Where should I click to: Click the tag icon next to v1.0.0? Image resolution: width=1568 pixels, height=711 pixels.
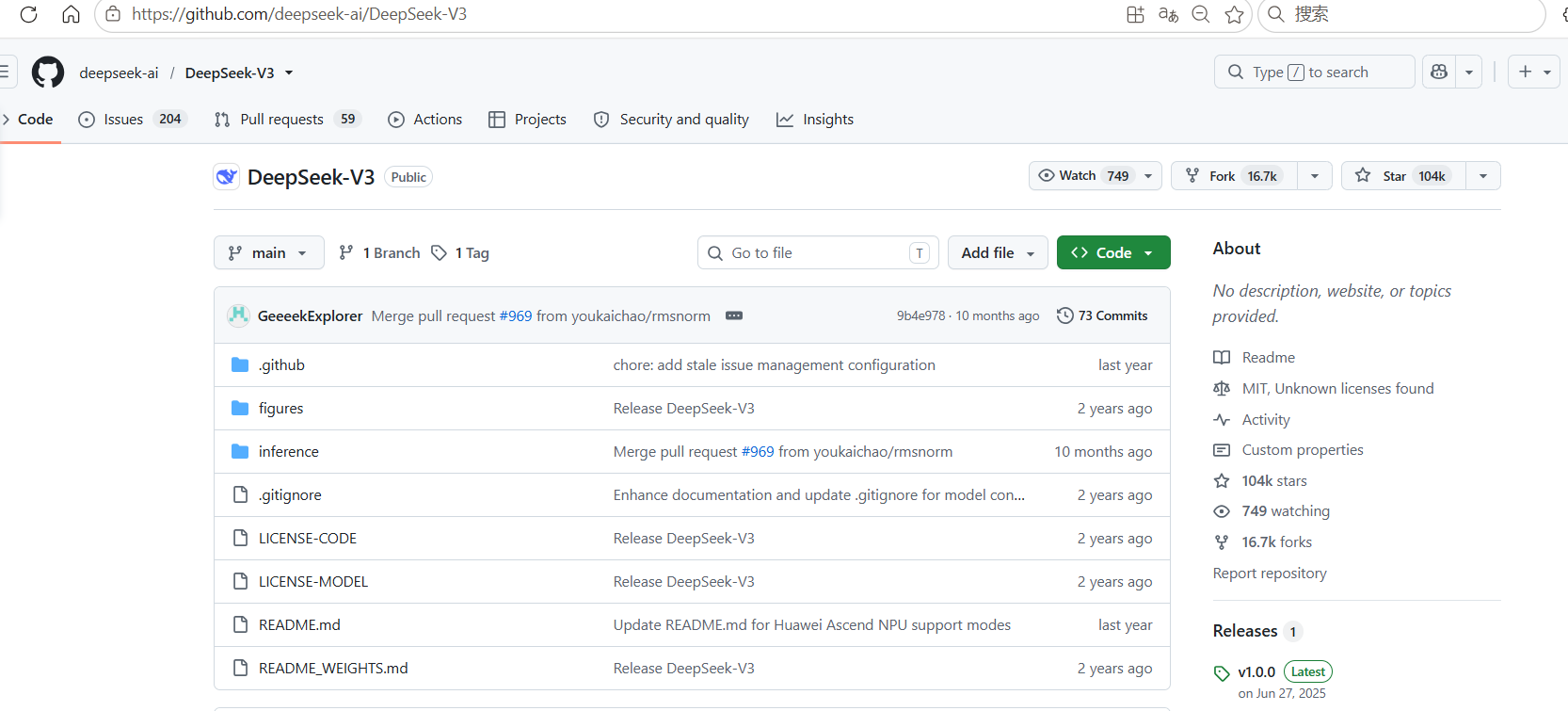click(1222, 672)
